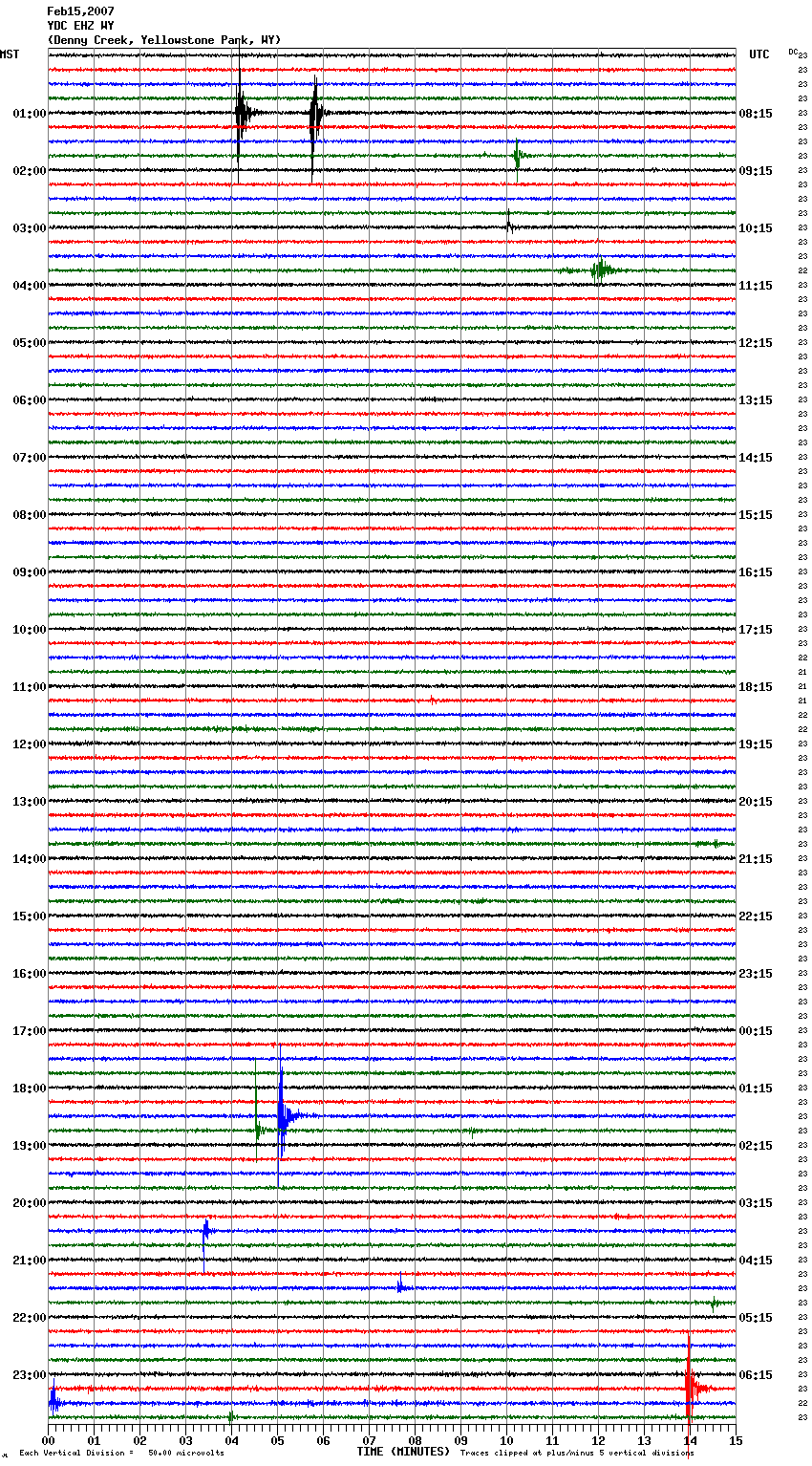Select the "04:00" MST hour label

(30, 286)
